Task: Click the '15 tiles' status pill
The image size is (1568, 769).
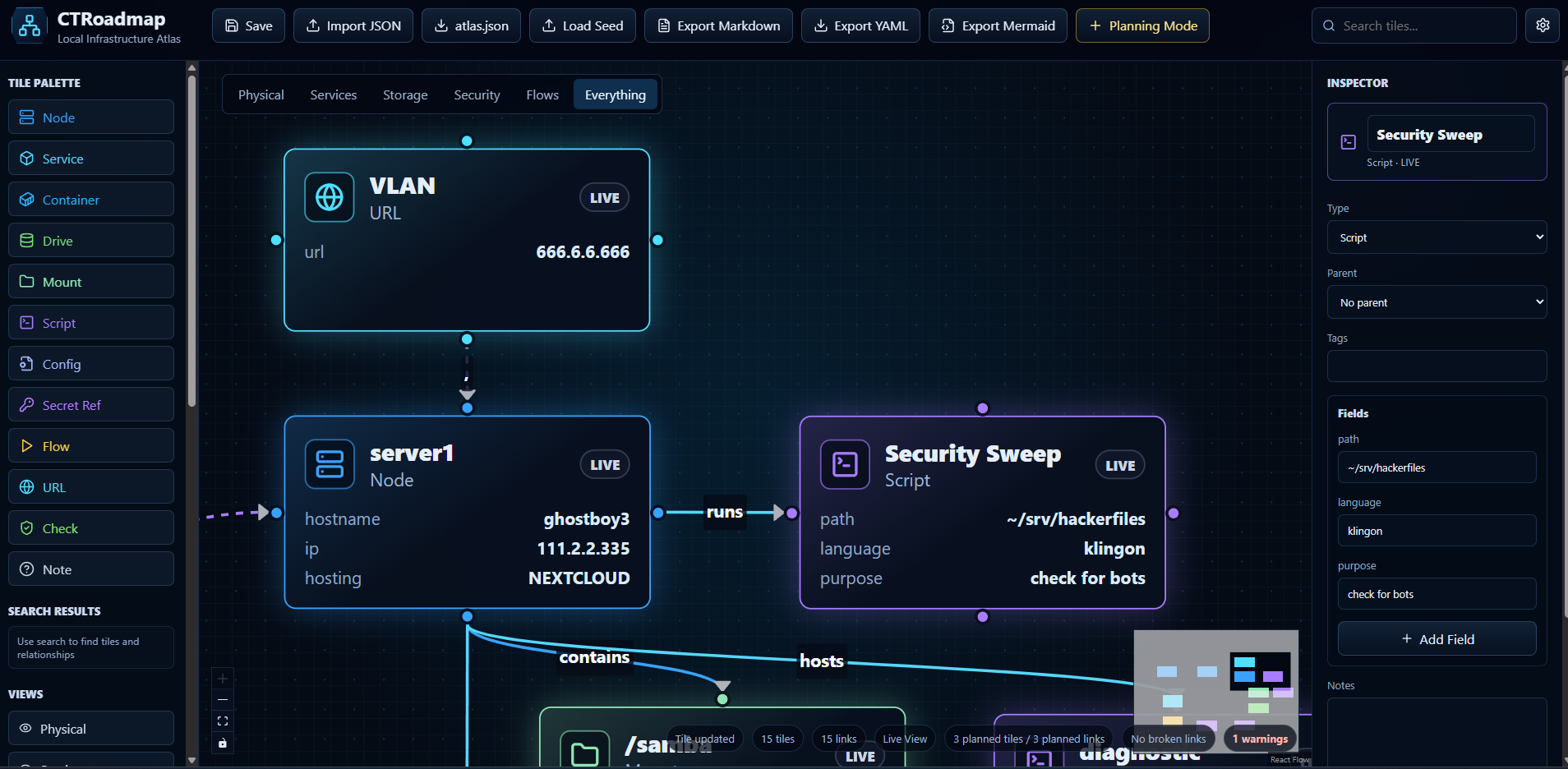Action: point(777,739)
